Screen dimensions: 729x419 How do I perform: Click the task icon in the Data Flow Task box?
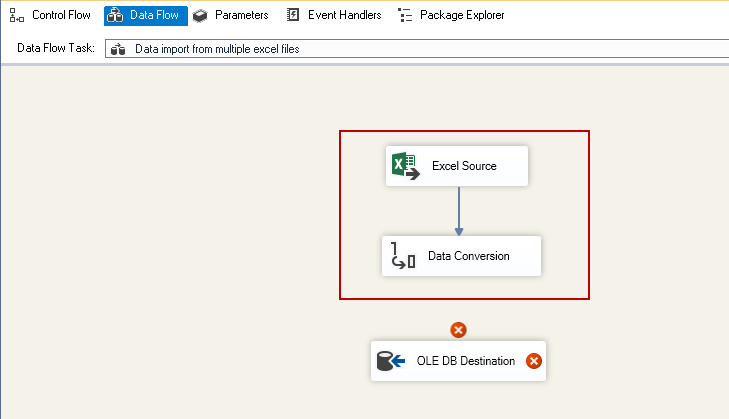(x=118, y=49)
